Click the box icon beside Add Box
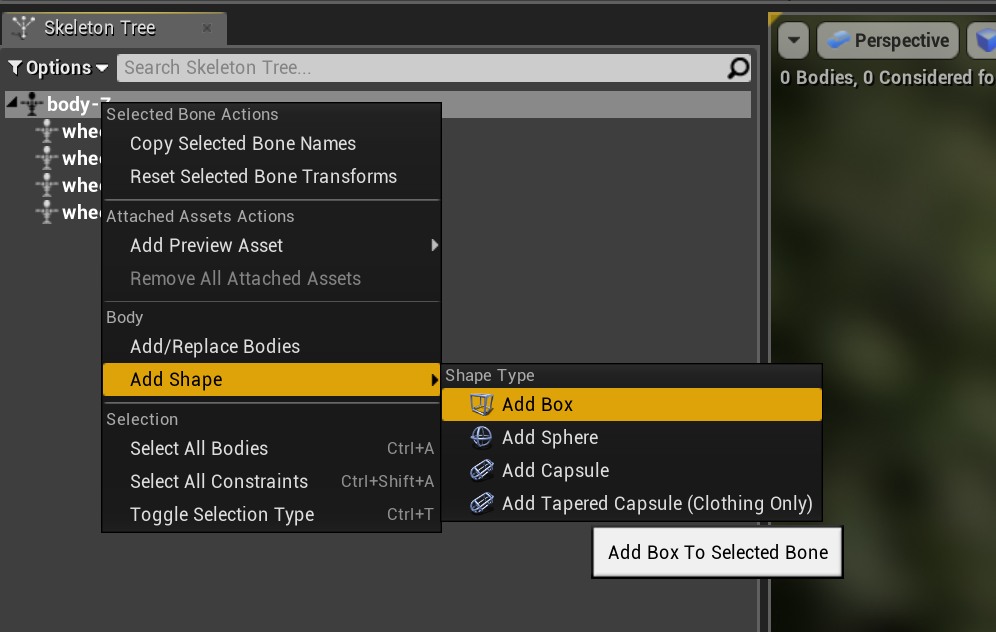 [x=482, y=404]
